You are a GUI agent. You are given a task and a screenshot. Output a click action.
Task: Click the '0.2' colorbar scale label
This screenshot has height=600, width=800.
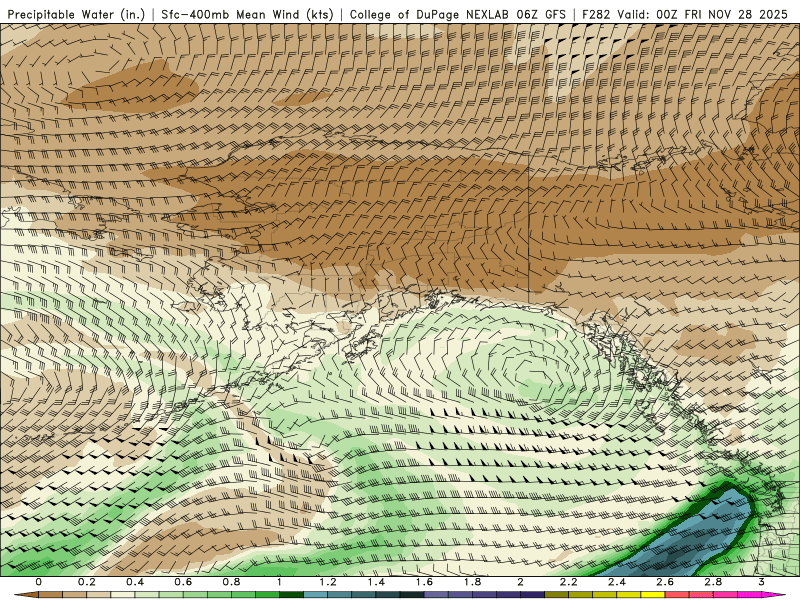pyautogui.click(x=87, y=582)
